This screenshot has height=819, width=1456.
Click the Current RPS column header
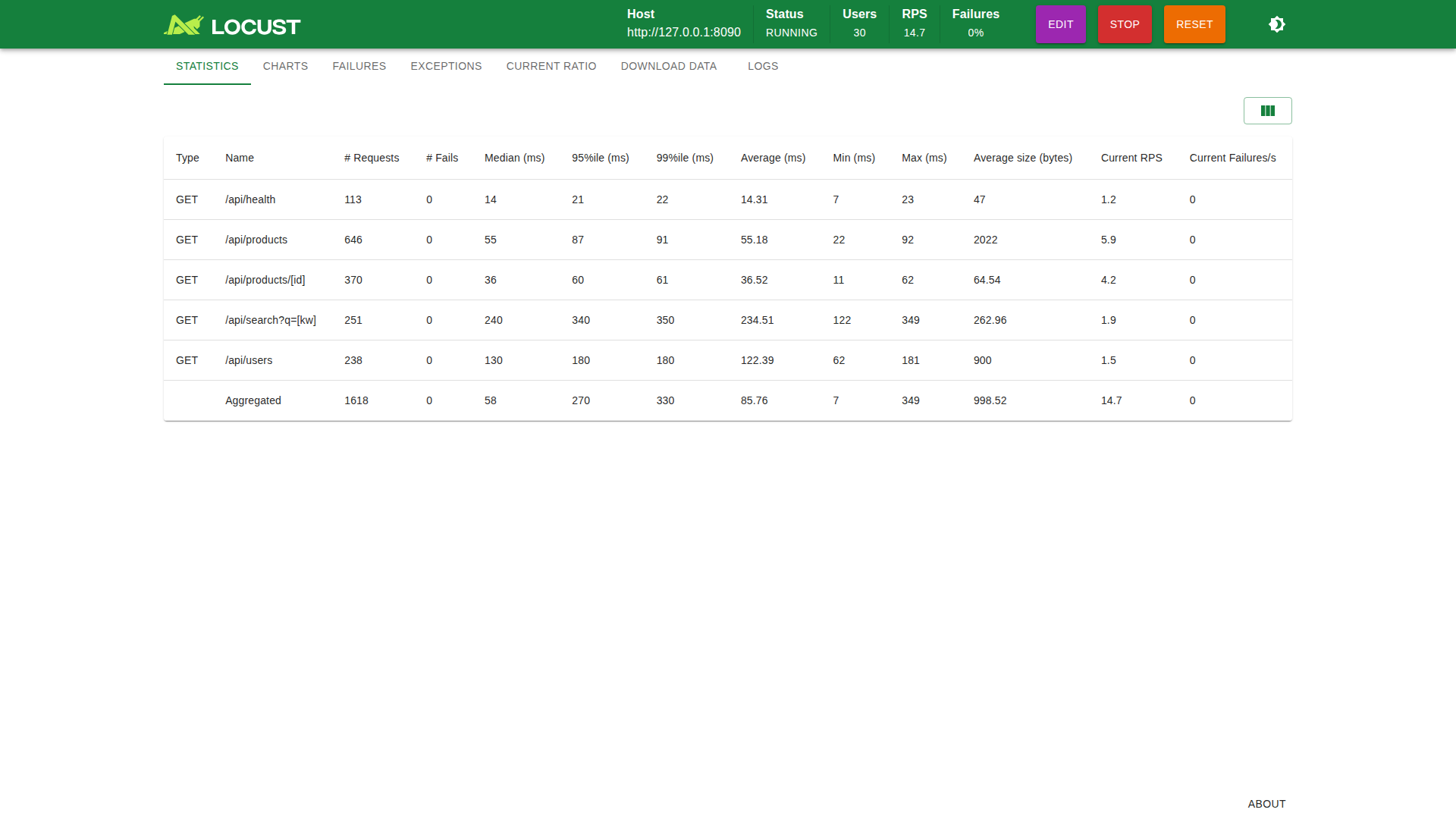pyautogui.click(x=1131, y=158)
